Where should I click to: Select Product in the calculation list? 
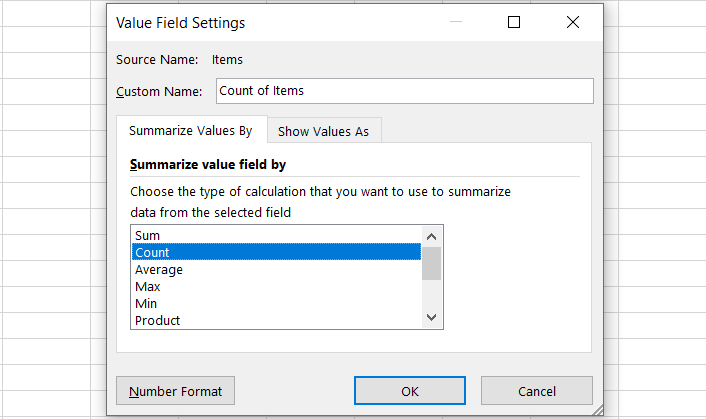point(275,320)
